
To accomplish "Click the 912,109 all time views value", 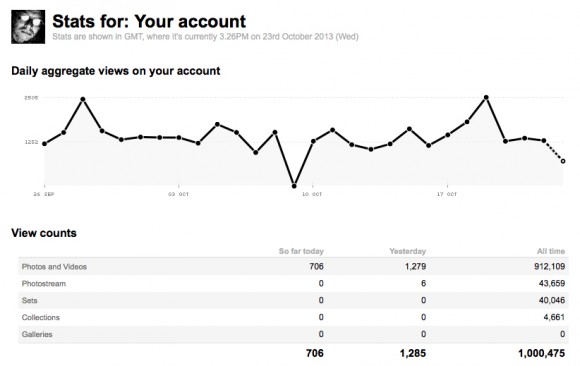I will coord(550,266).
